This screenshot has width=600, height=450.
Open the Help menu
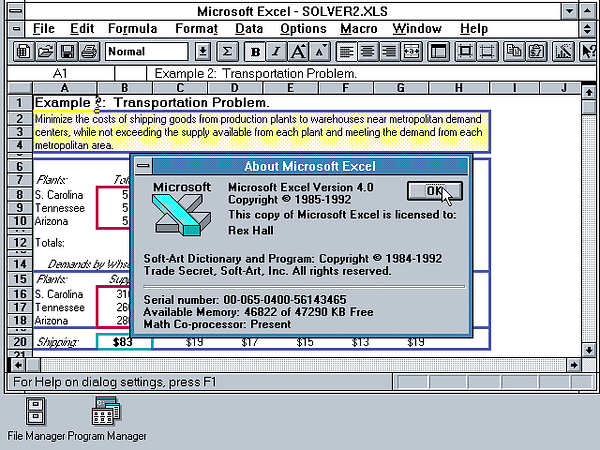point(474,29)
